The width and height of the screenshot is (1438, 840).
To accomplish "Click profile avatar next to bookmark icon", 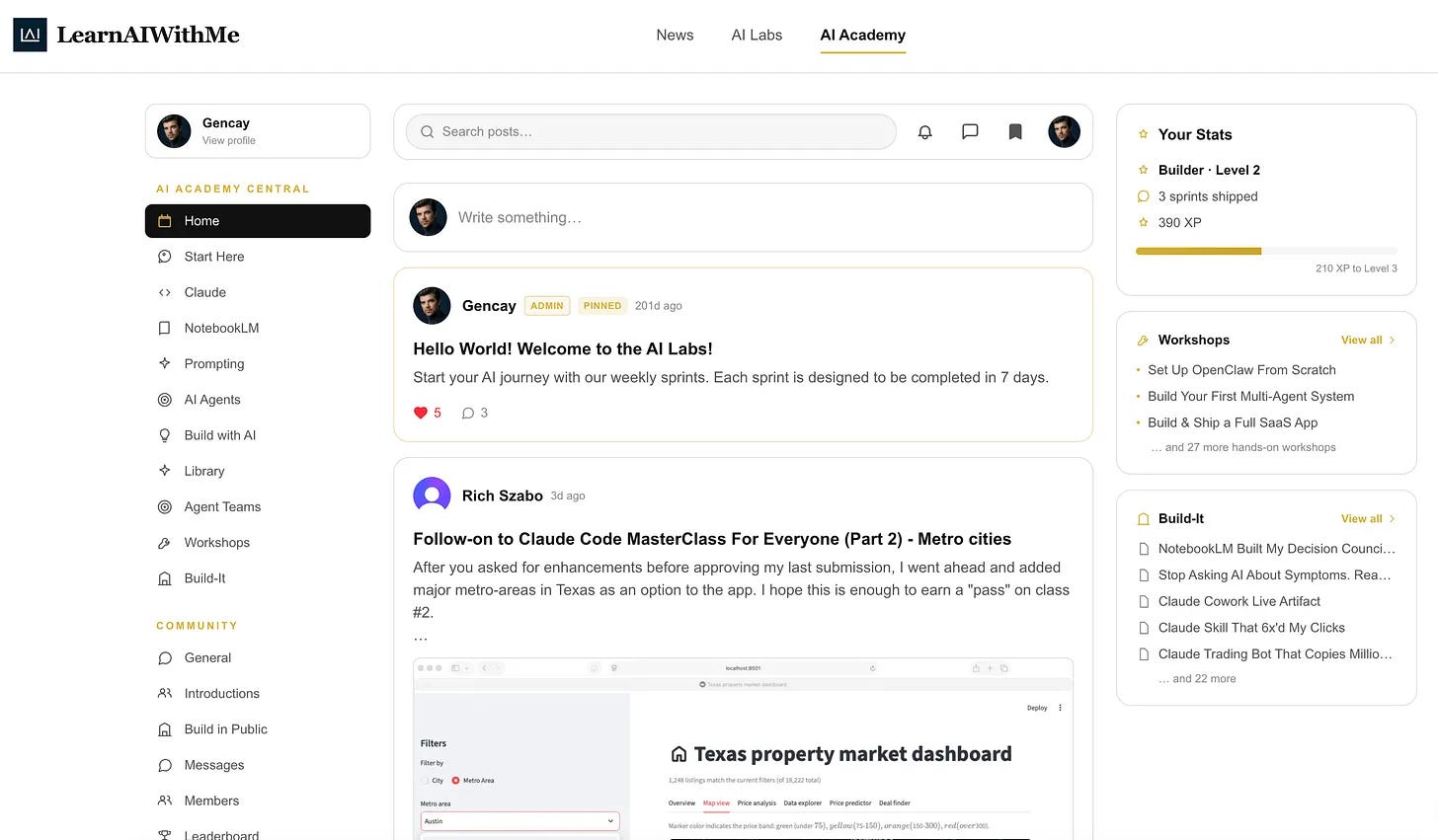I will (x=1064, y=131).
